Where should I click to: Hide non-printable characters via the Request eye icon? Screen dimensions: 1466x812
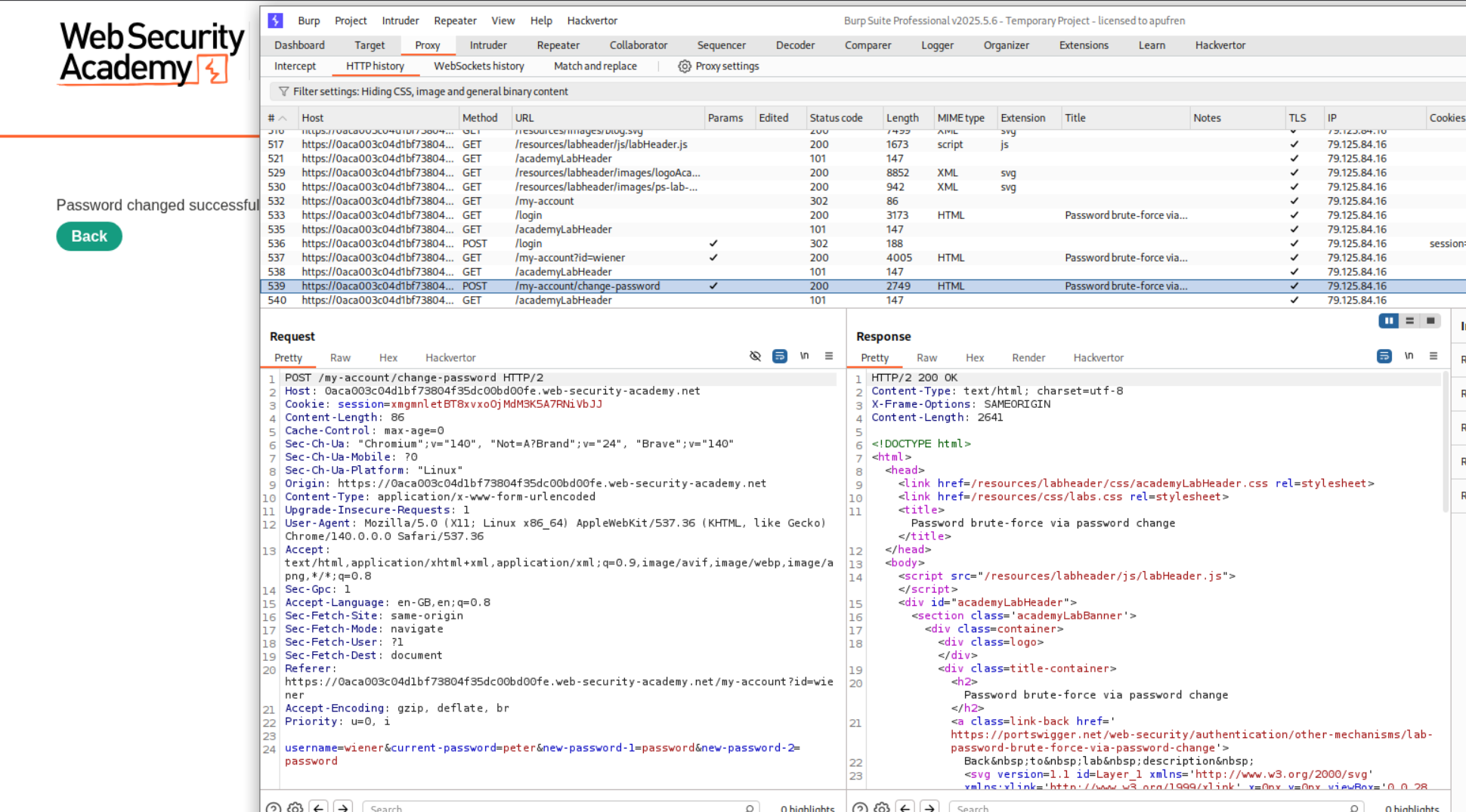tap(755, 357)
